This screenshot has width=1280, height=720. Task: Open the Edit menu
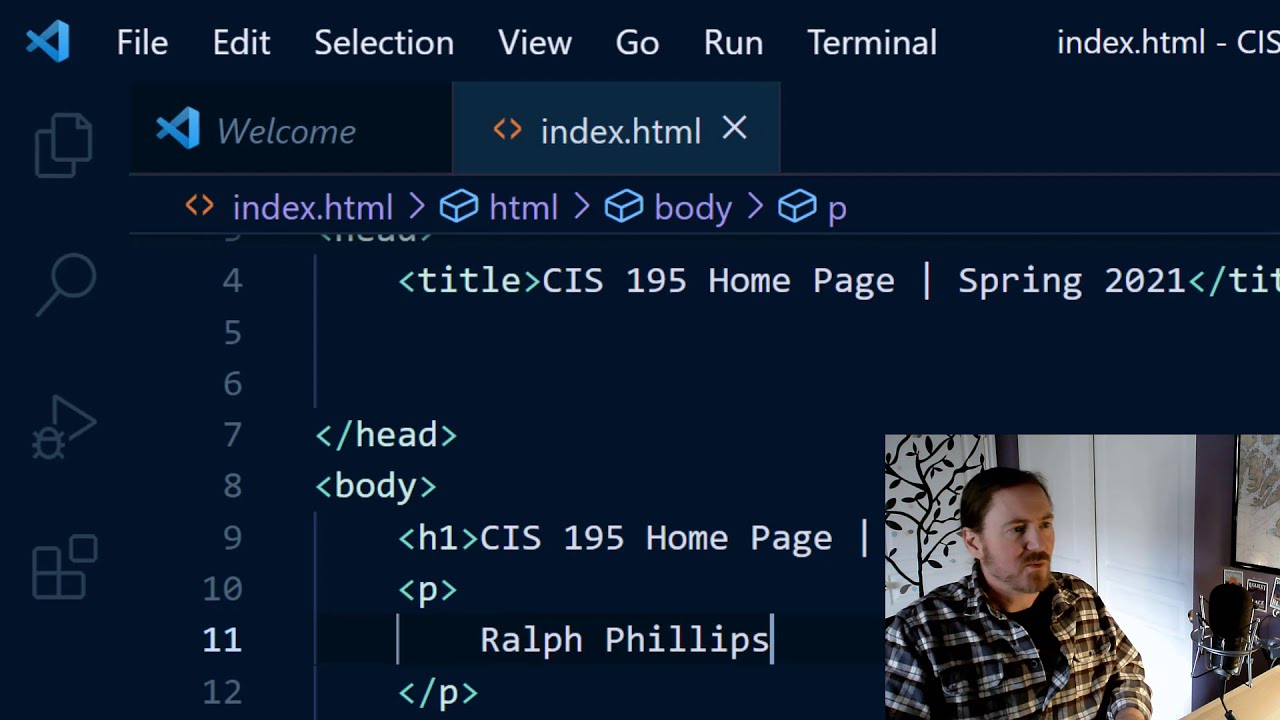click(241, 43)
